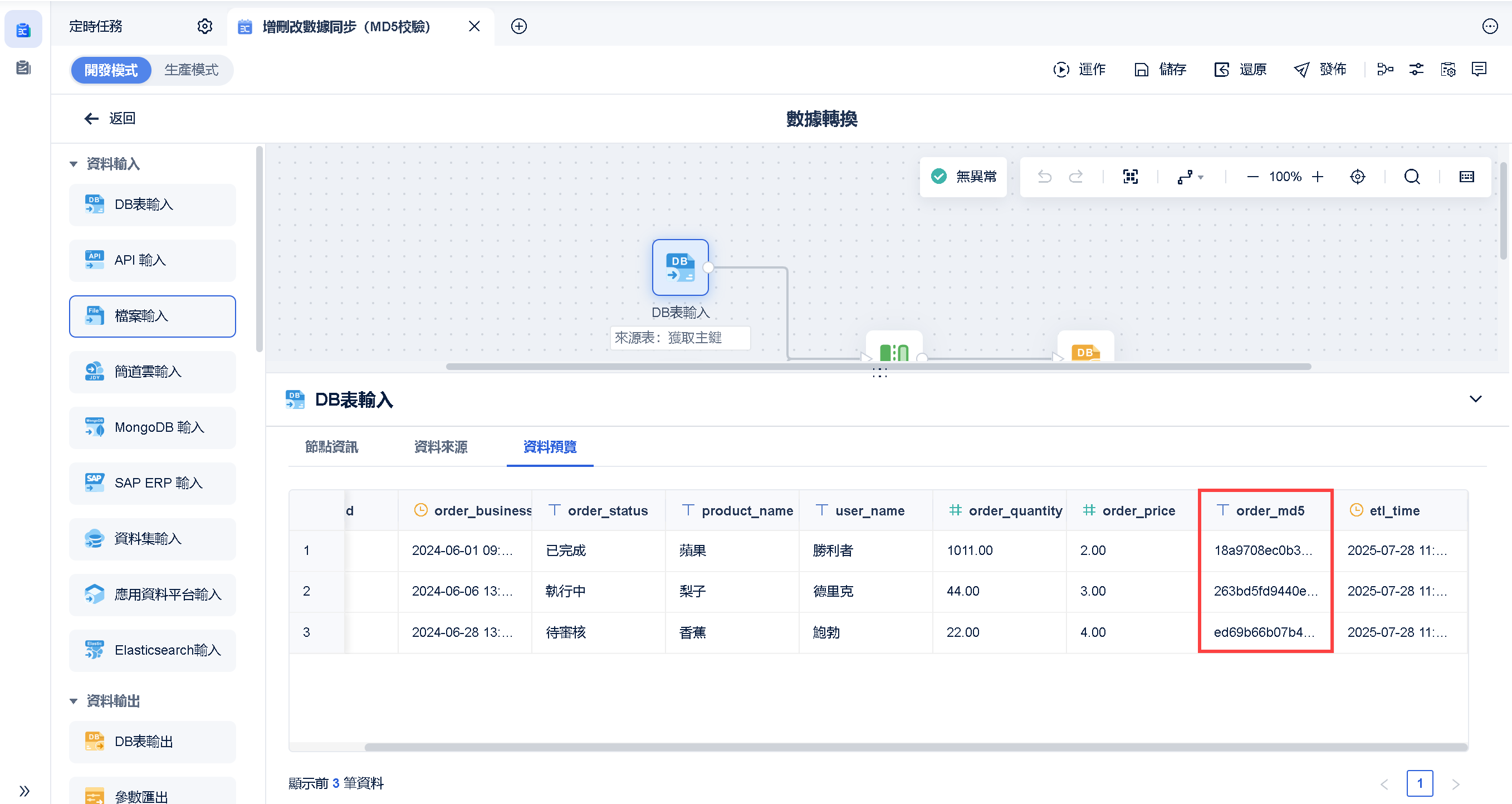Screen dimensions: 1512x804
Task: Click the locate-center target icon on canvas
Action: [x=1357, y=177]
